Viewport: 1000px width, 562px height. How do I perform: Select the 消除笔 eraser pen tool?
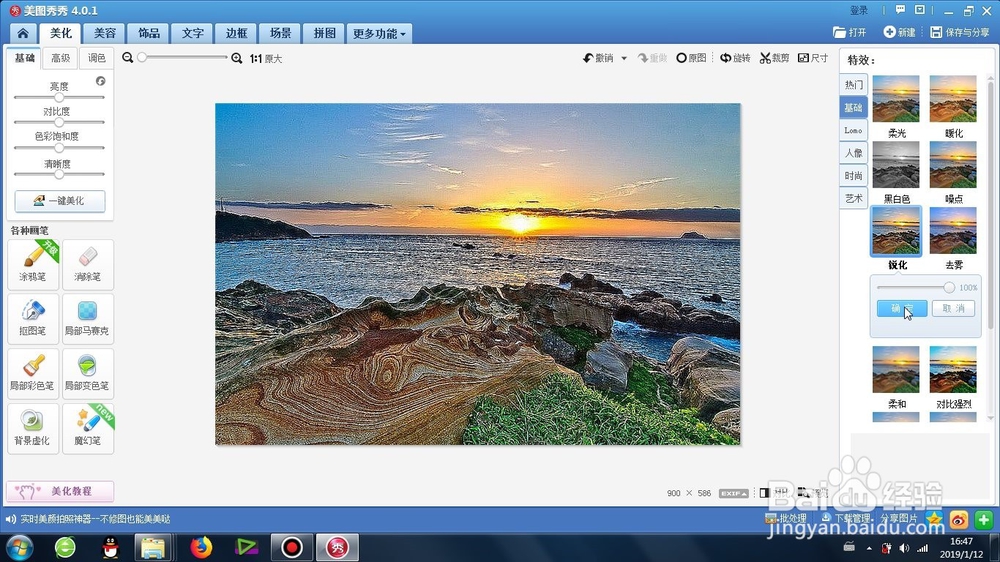click(x=87, y=263)
